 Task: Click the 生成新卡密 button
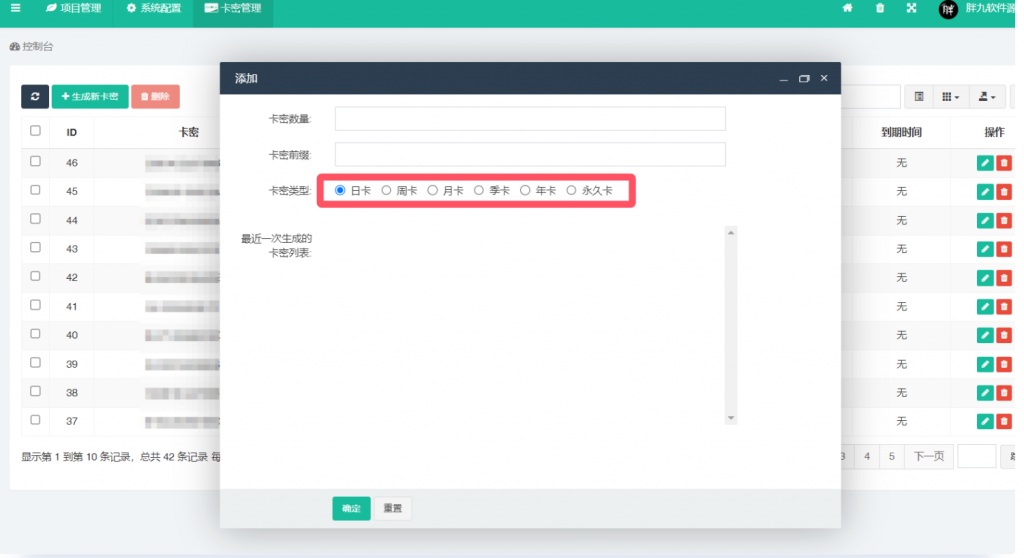point(90,96)
